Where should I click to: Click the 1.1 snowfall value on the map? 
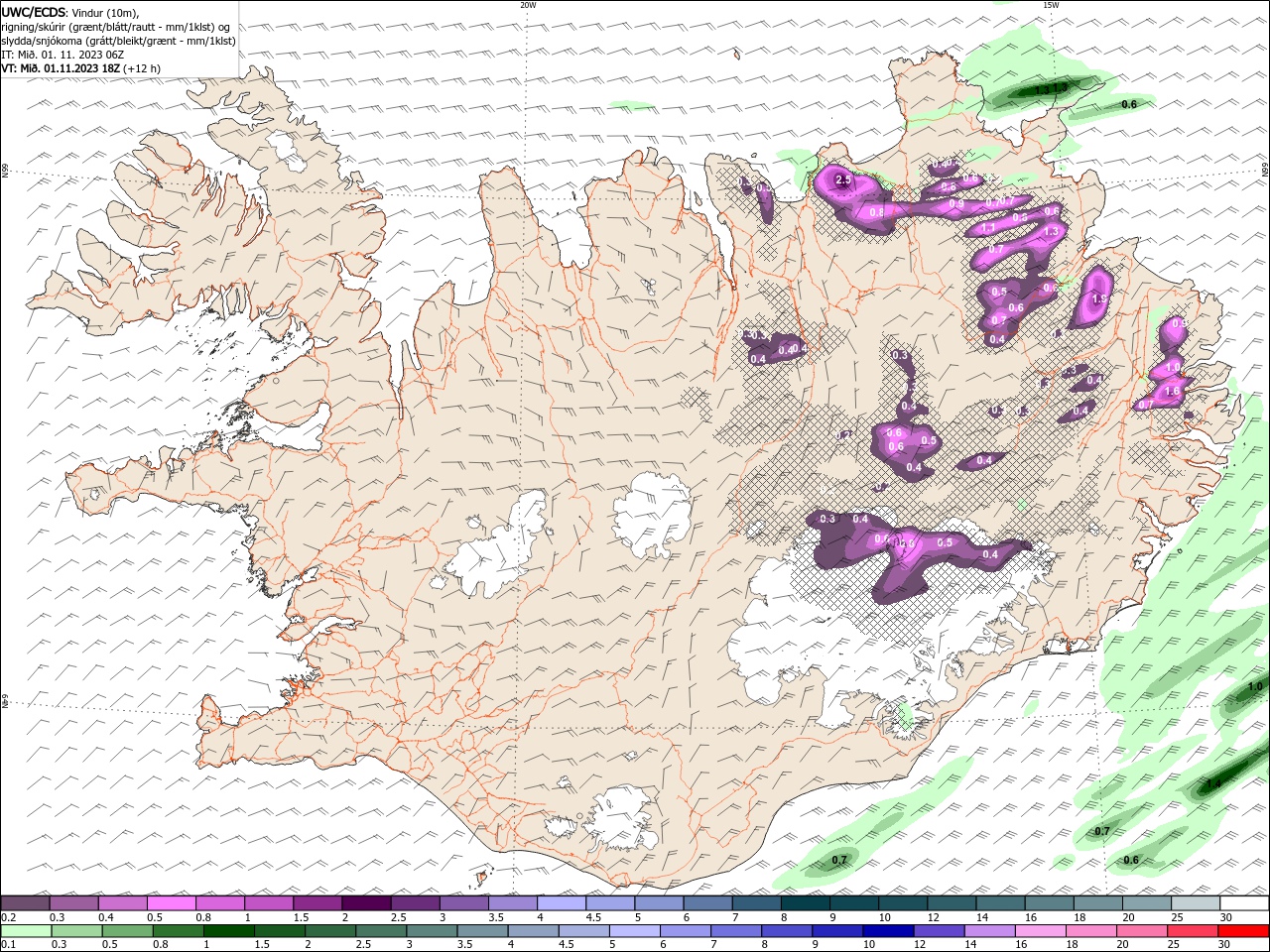[988, 228]
